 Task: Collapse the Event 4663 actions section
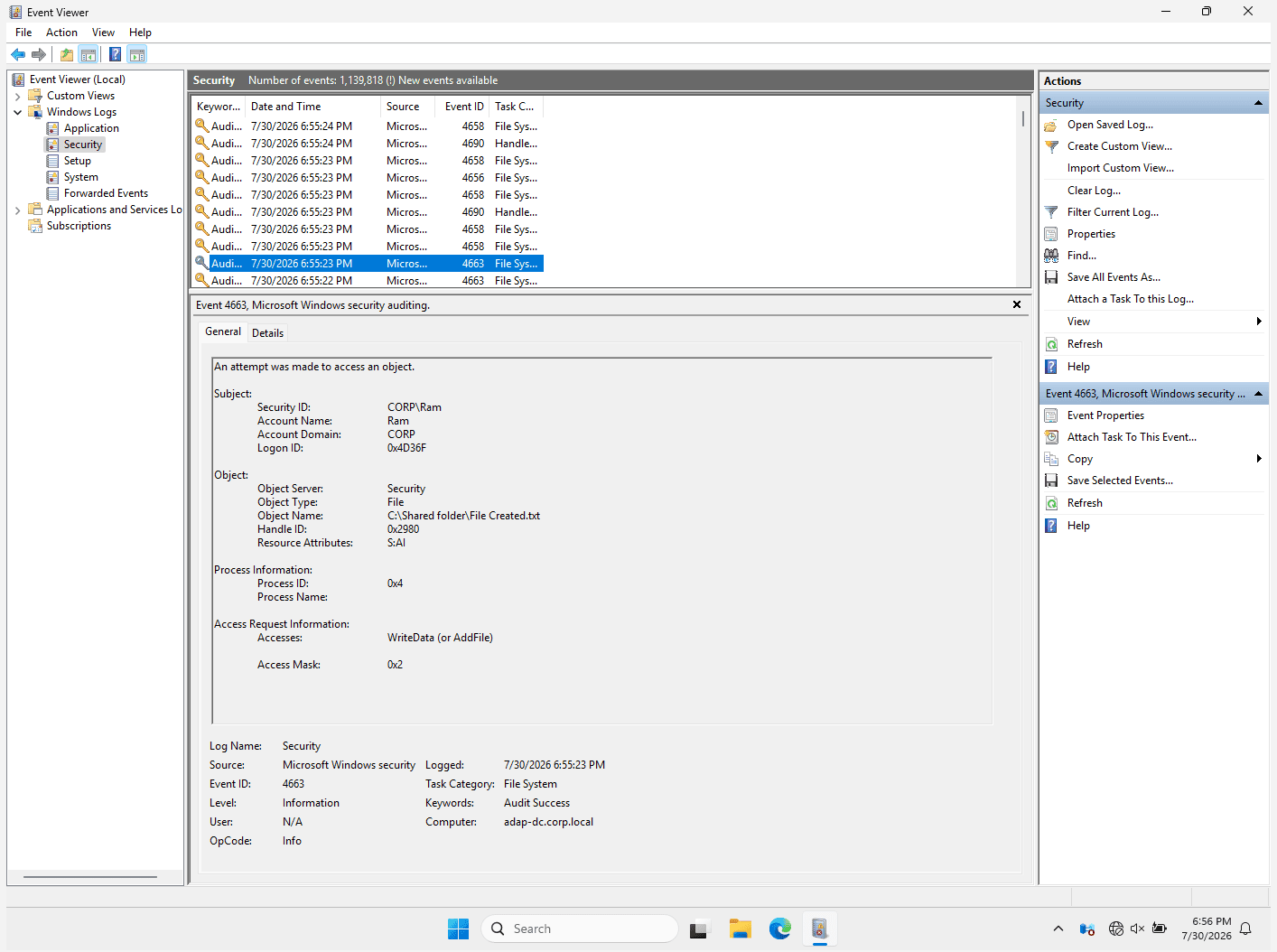(x=1258, y=394)
